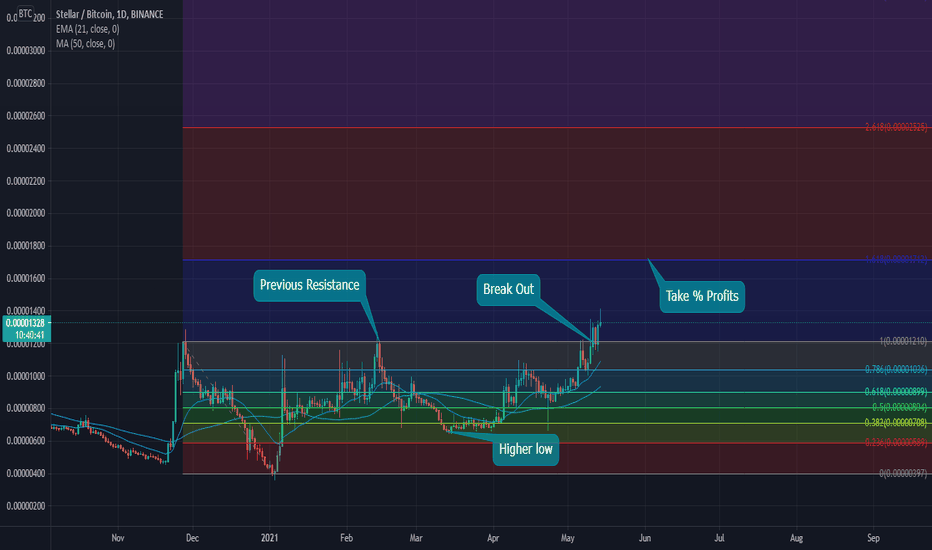Screen dimensions: 932x550
Task: Click the Nov label on time axis
Action: pos(118,538)
